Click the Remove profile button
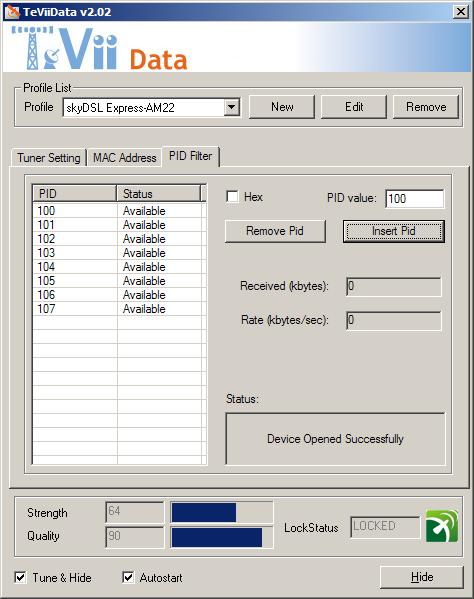The image size is (474, 599). point(426,107)
